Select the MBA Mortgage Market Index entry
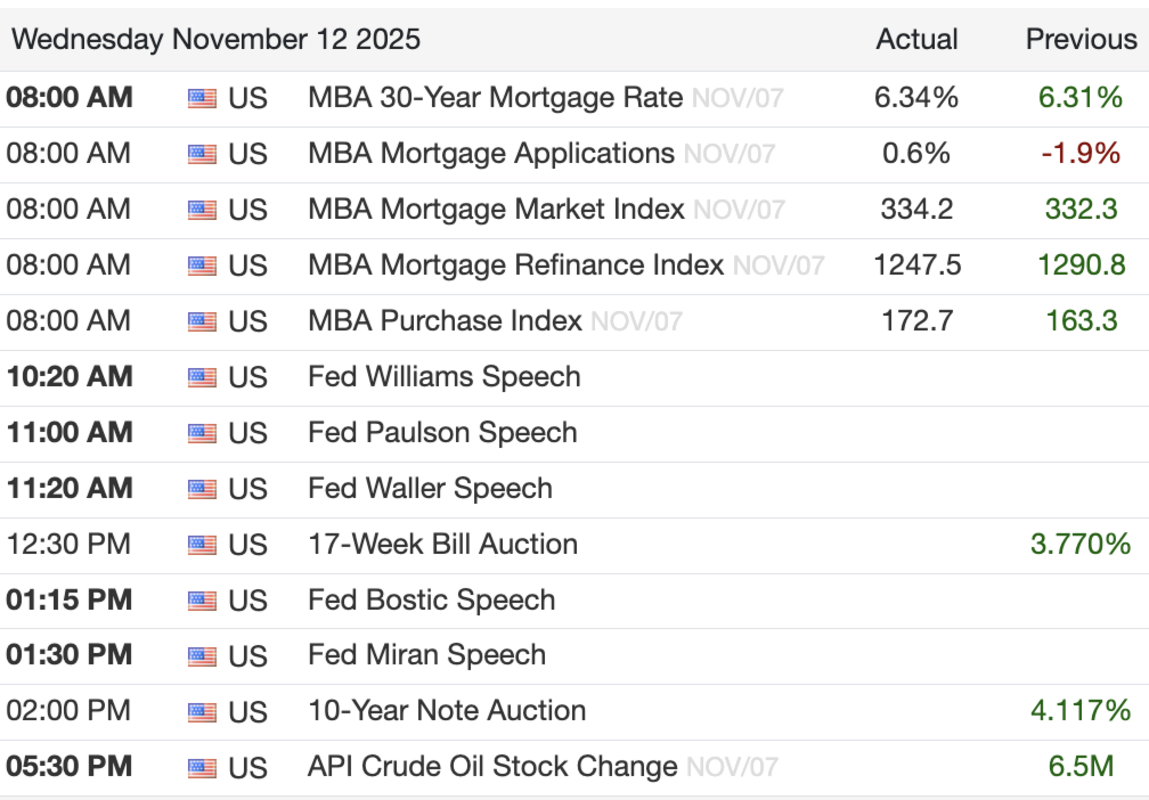 click(x=496, y=210)
